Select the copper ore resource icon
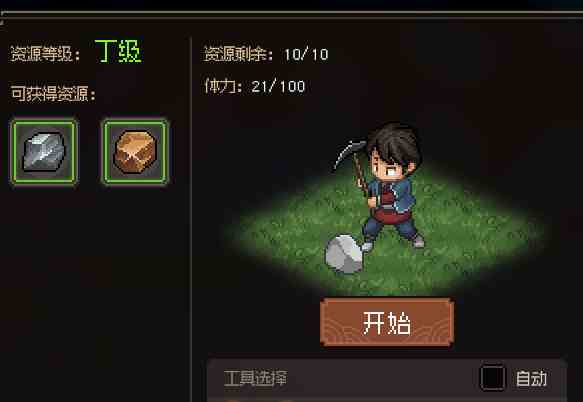Screen dimensions: 583x402 (135, 152)
